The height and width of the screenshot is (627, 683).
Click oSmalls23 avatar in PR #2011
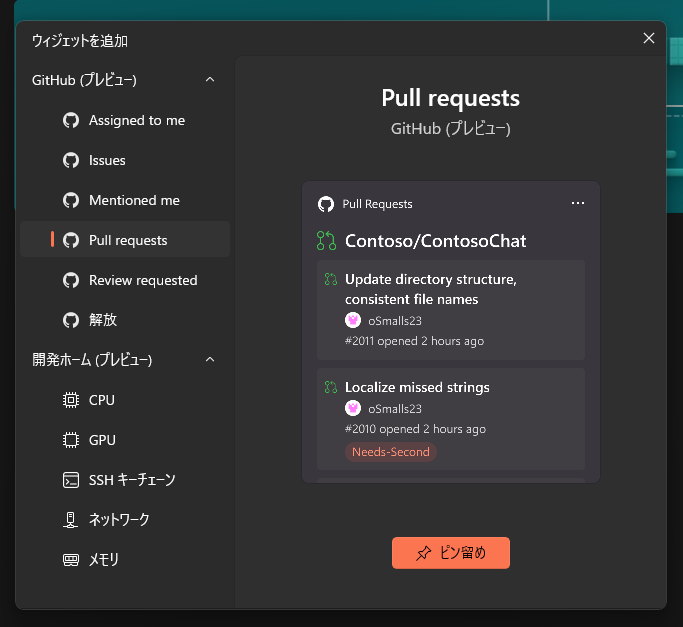[353, 320]
